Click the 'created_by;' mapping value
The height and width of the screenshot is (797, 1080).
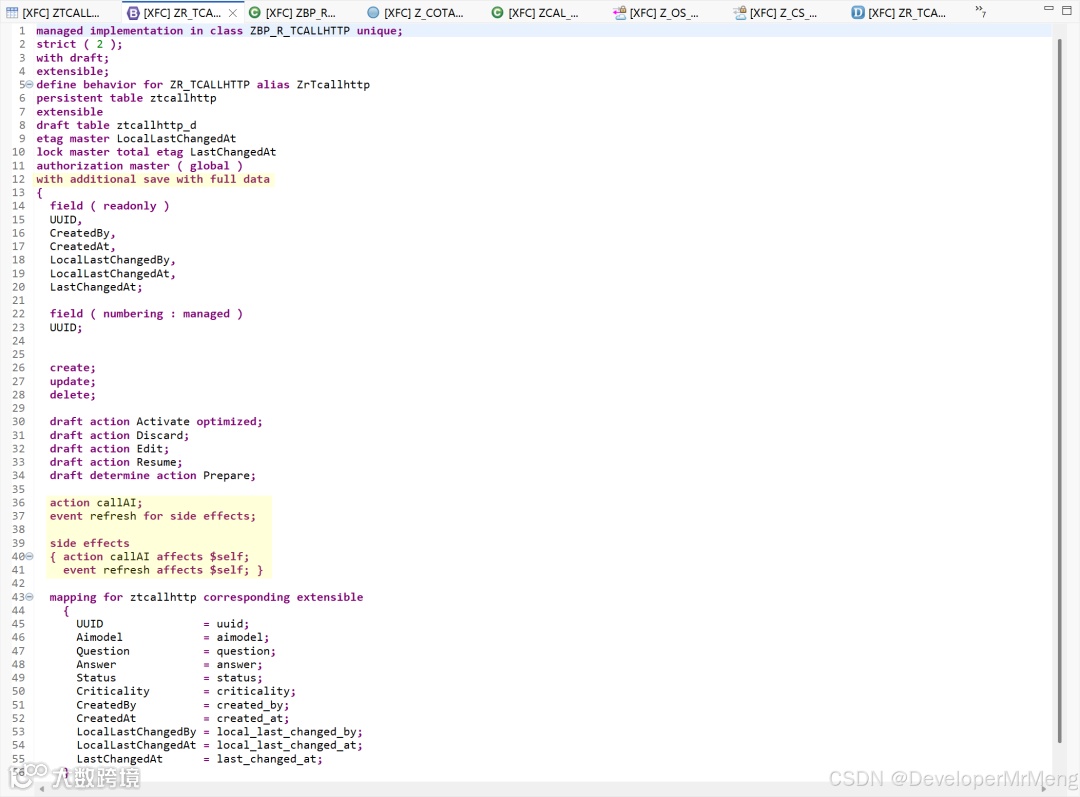[x=253, y=705]
